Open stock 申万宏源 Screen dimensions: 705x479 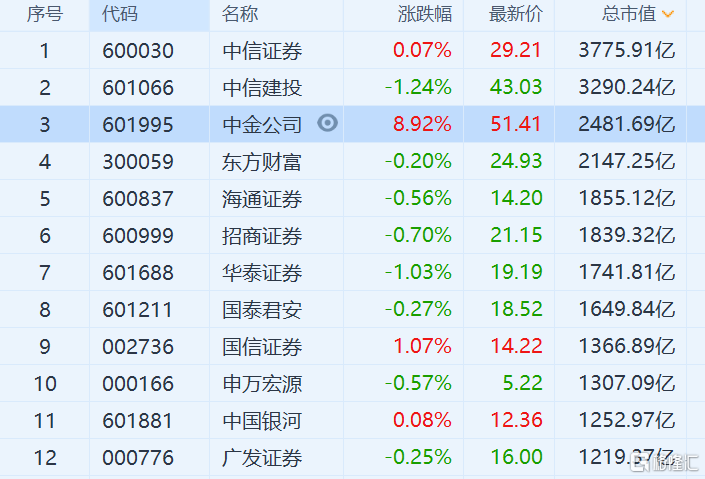(x=262, y=384)
